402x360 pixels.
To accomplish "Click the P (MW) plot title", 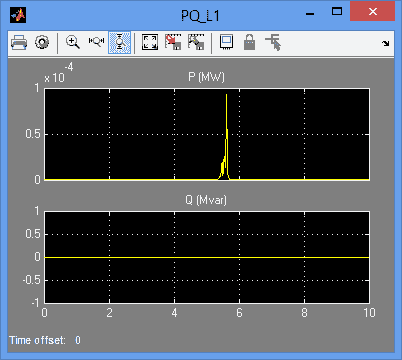I will point(206,77).
